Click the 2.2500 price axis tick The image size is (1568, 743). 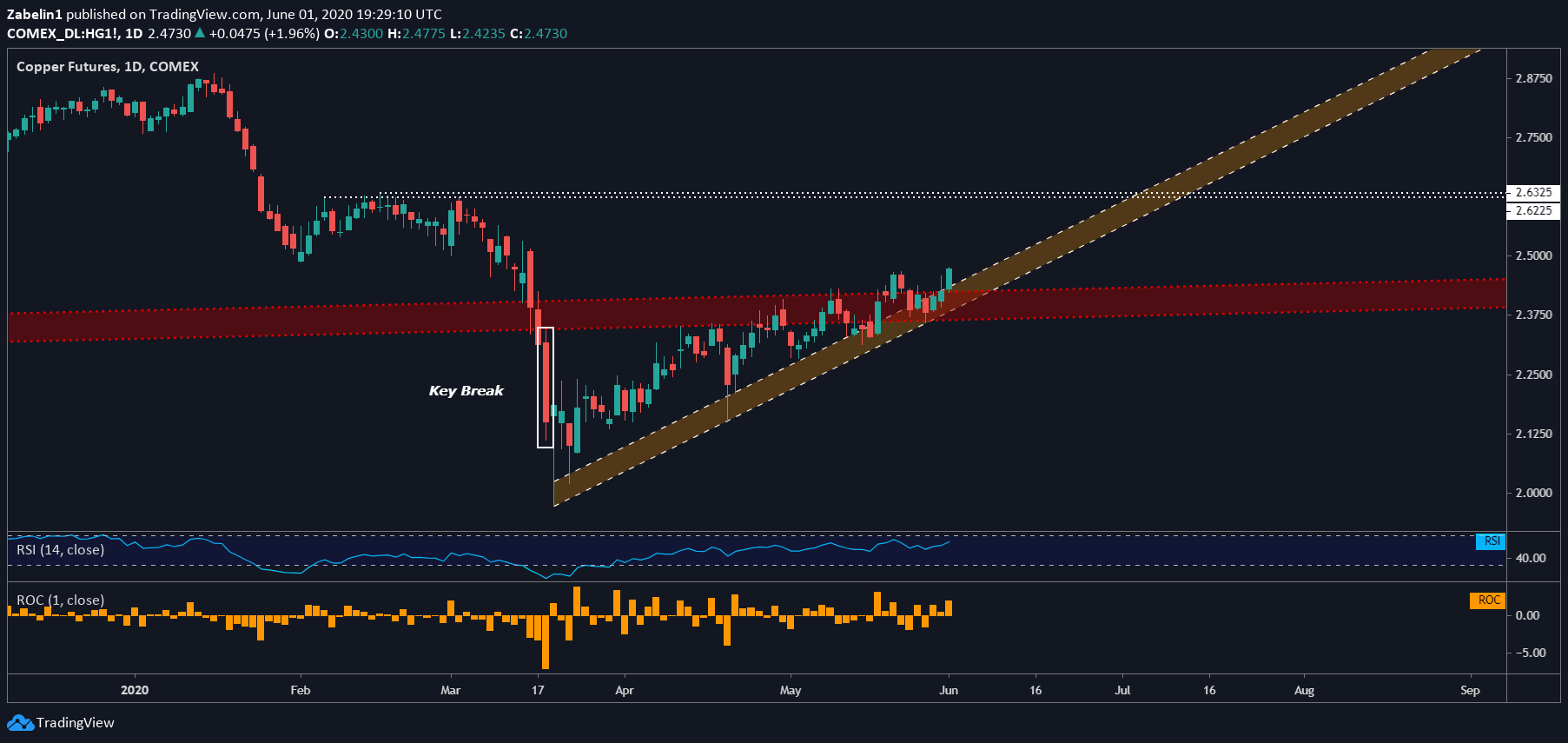point(1533,375)
